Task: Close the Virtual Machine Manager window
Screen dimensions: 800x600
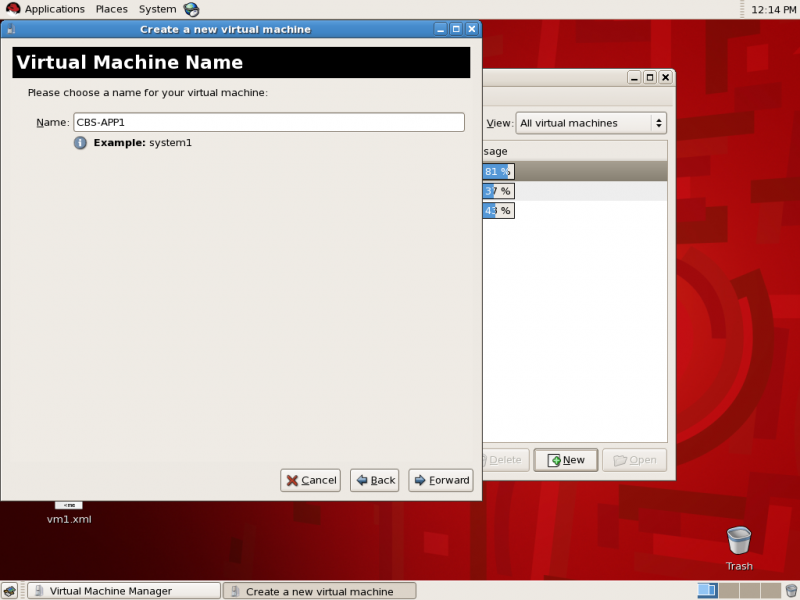Action: [x=665, y=77]
